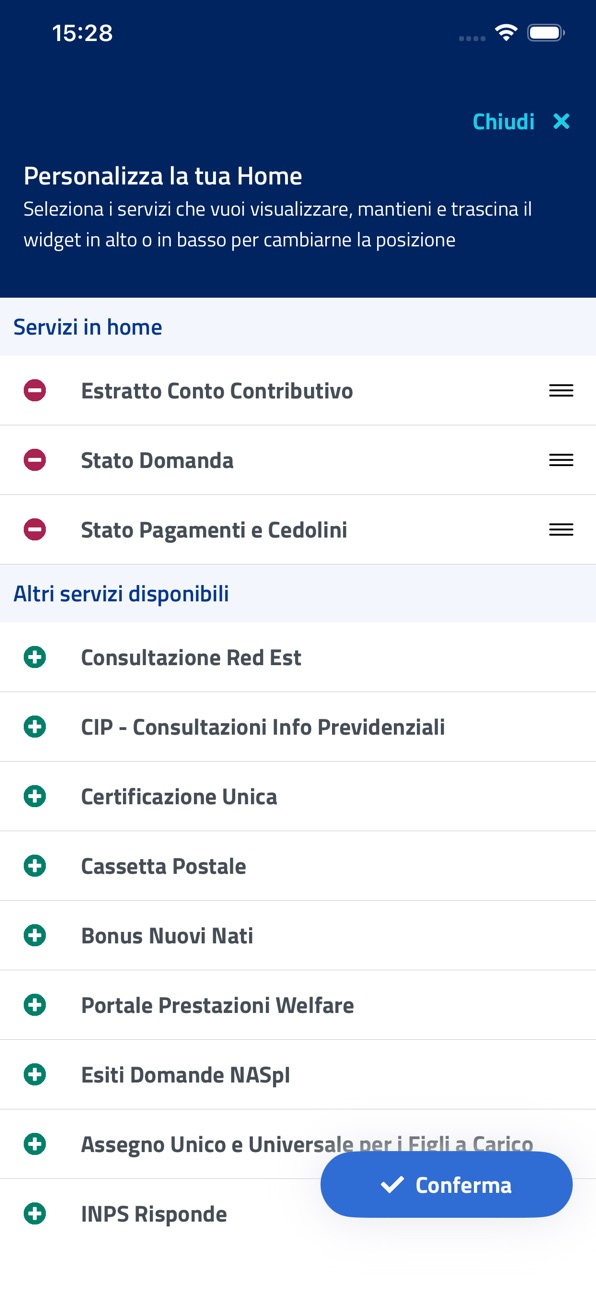This screenshot has height=1290, width=596.
Task: Select the CIP - Consultazioni Info Previdenziali row
Action: click(x=298, y=727)
